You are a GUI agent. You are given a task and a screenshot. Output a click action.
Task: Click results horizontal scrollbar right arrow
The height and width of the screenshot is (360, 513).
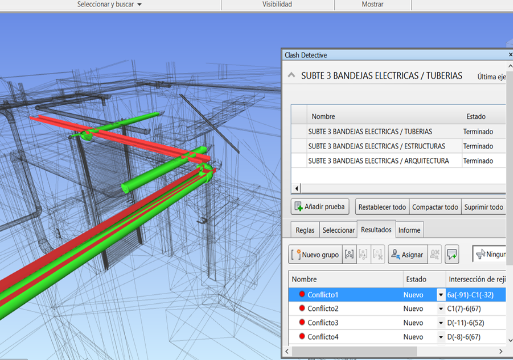[500, 351]
